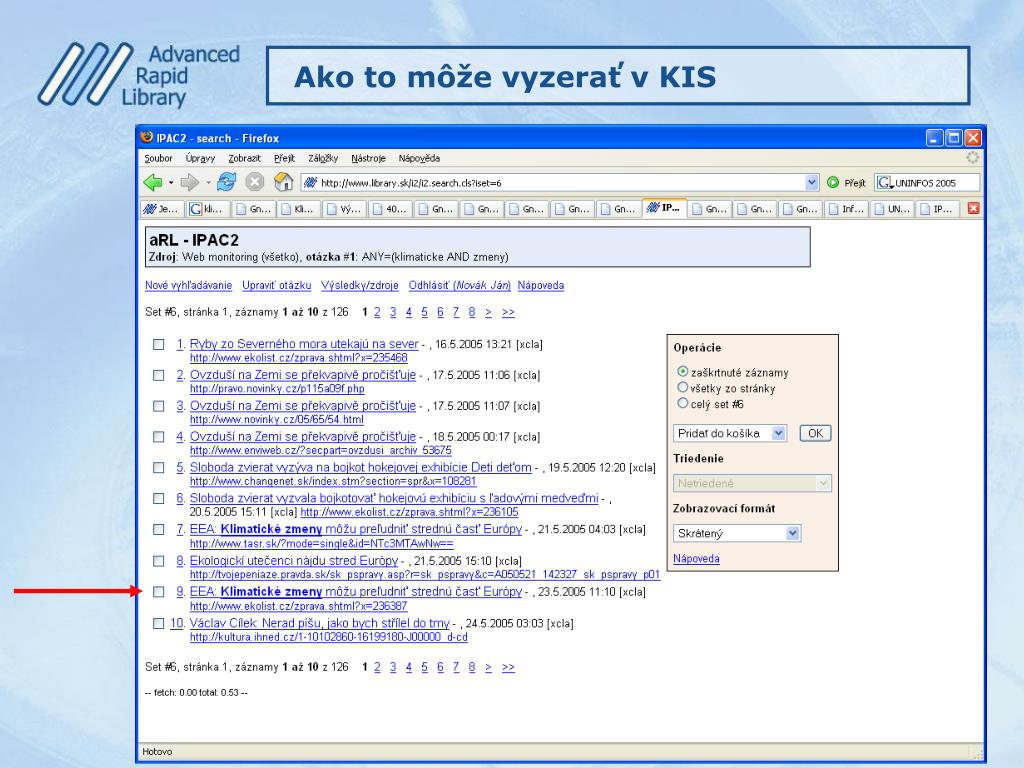Click the green Přejít go icon

pyautogui.click(x=833, y=183)
